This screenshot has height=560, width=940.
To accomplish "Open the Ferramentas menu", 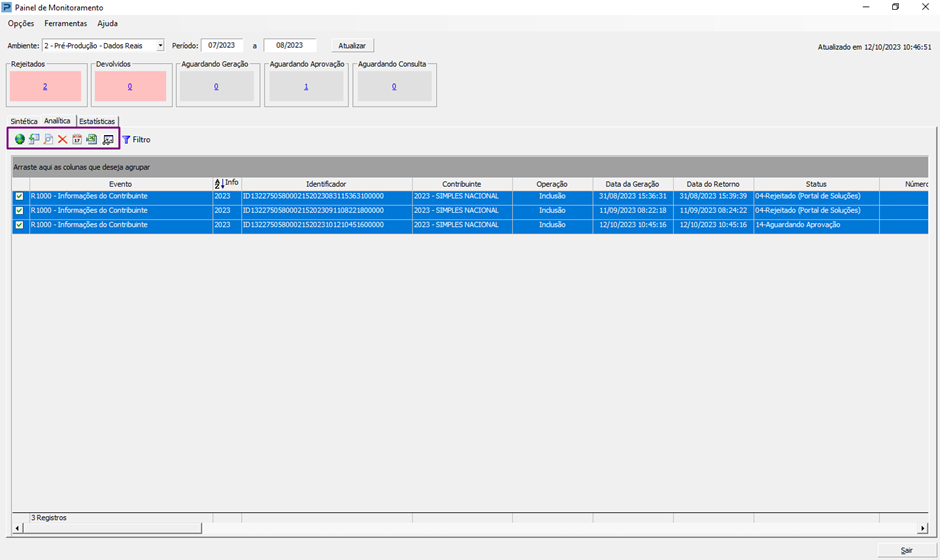I will pos(66,23).
